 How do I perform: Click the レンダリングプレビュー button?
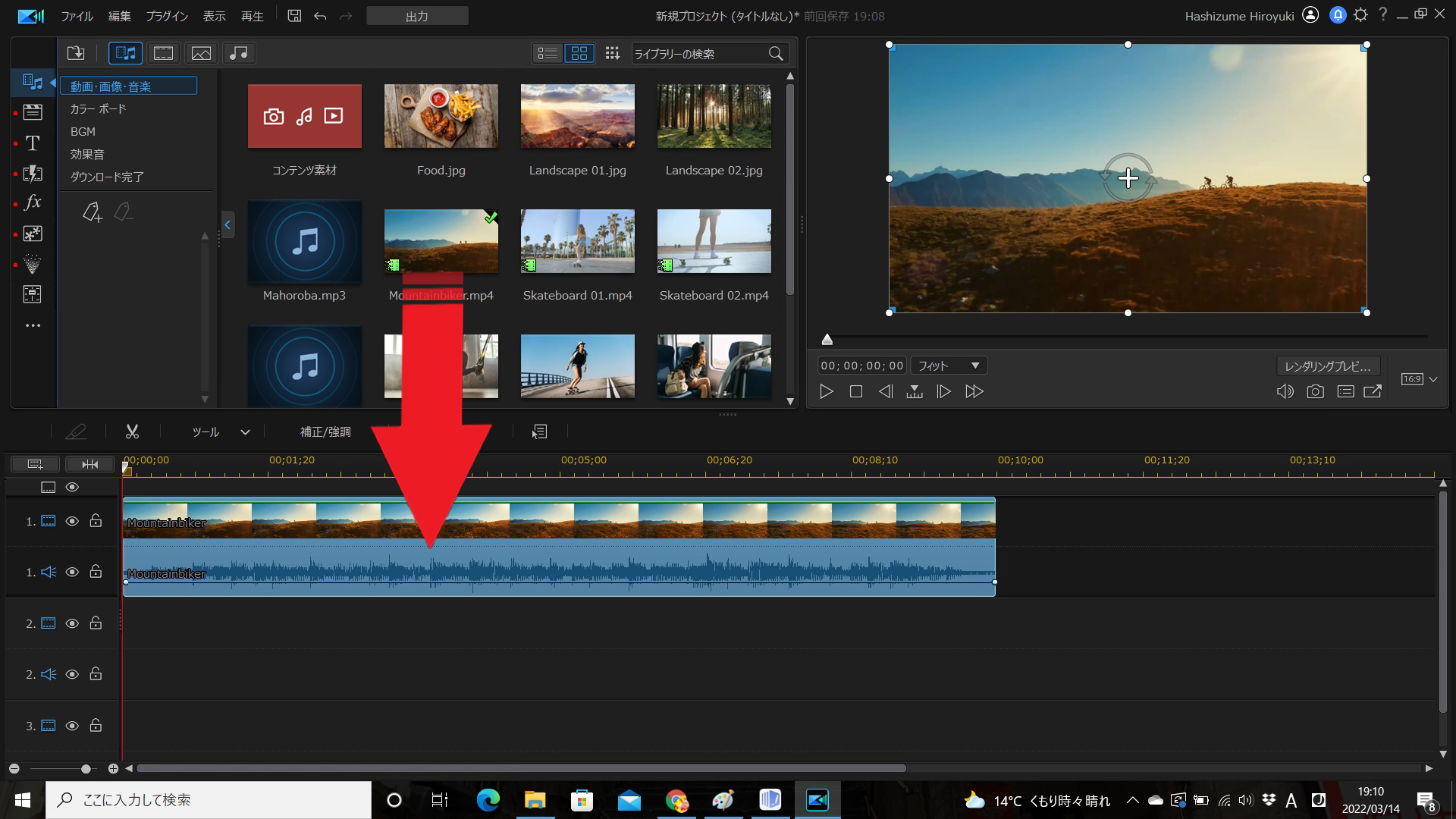[1328, 366]
